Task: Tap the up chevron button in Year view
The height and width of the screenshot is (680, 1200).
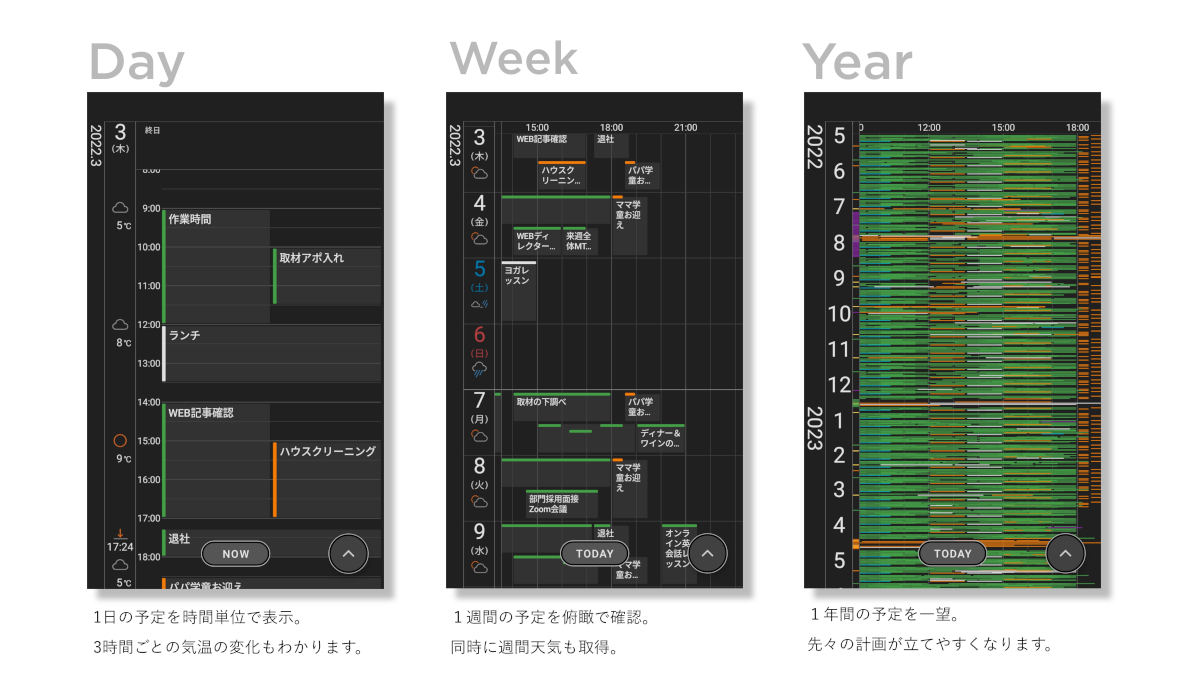Action: coord(1065,553)
